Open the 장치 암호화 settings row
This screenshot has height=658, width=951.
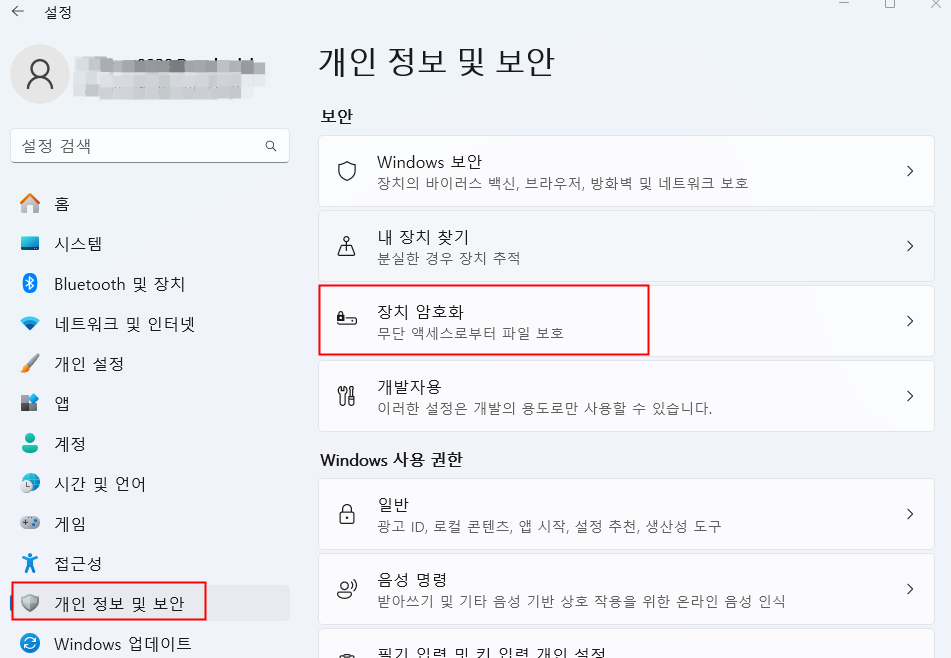(x=600, y=320)
